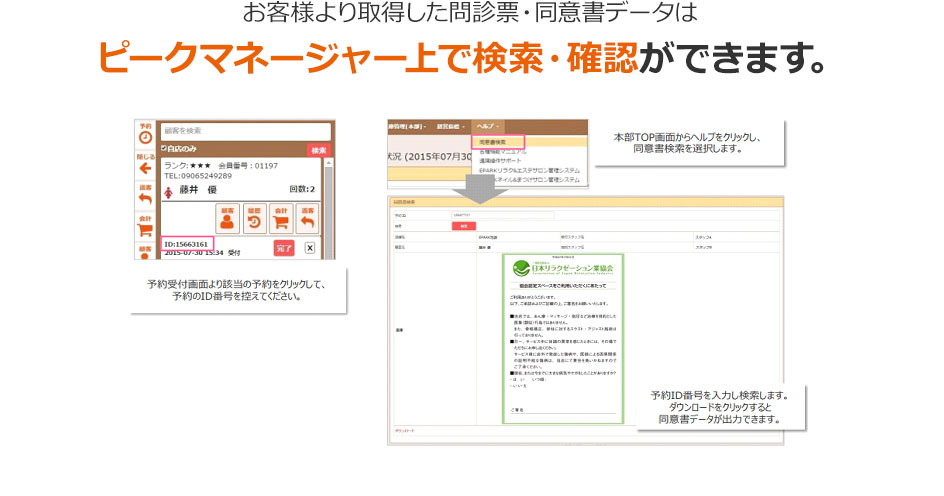Screen dimensions: 944x496
Task: Click the red 検索 button in consent search form
Action: coord(464,226)
